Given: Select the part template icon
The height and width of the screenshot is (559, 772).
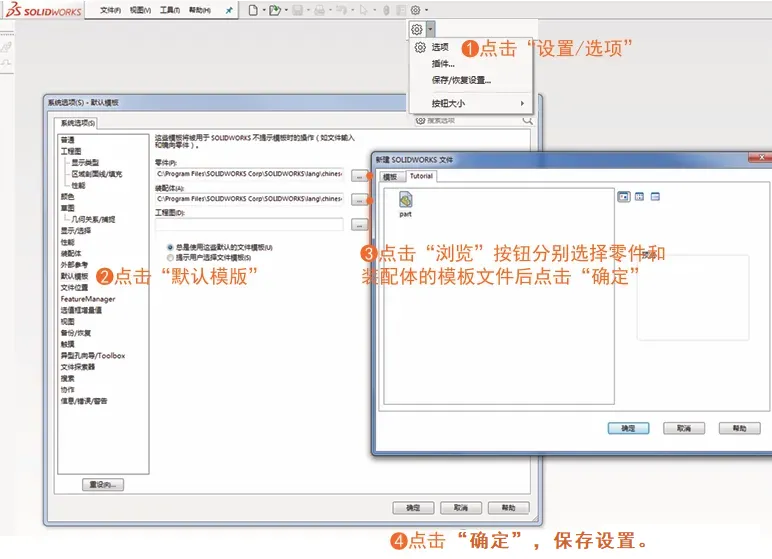Looking at the screenshot, I should [406, 204].
